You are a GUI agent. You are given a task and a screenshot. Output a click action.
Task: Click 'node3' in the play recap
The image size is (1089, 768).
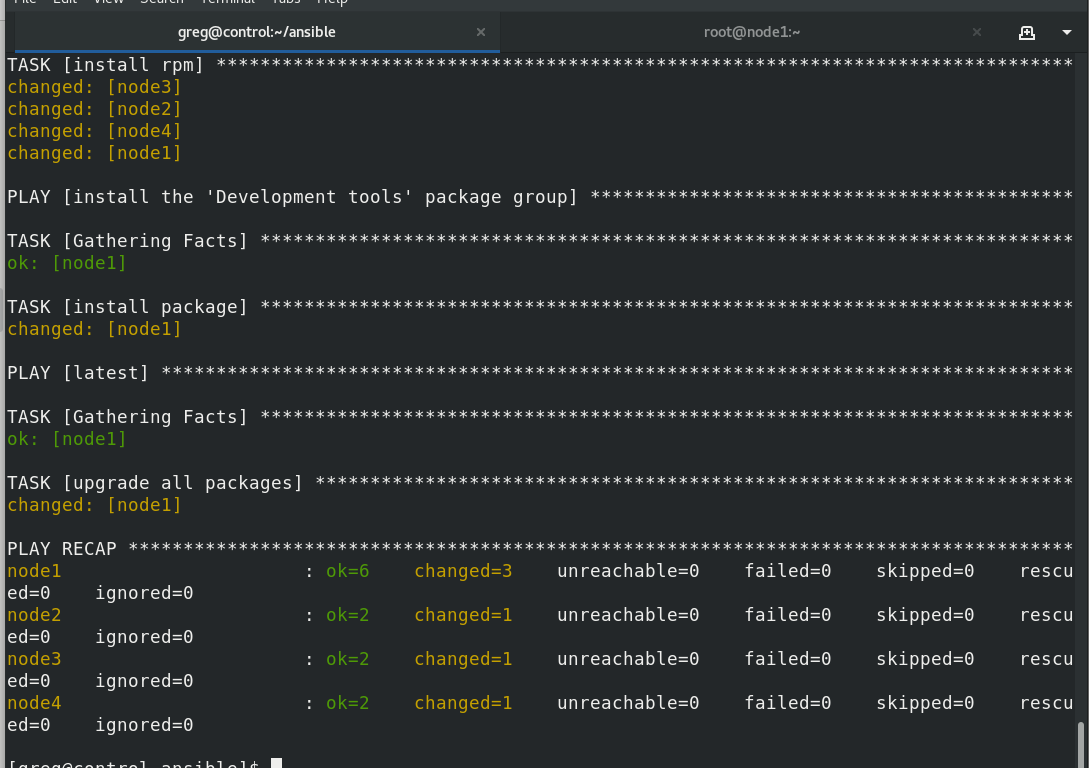(34, 658)
